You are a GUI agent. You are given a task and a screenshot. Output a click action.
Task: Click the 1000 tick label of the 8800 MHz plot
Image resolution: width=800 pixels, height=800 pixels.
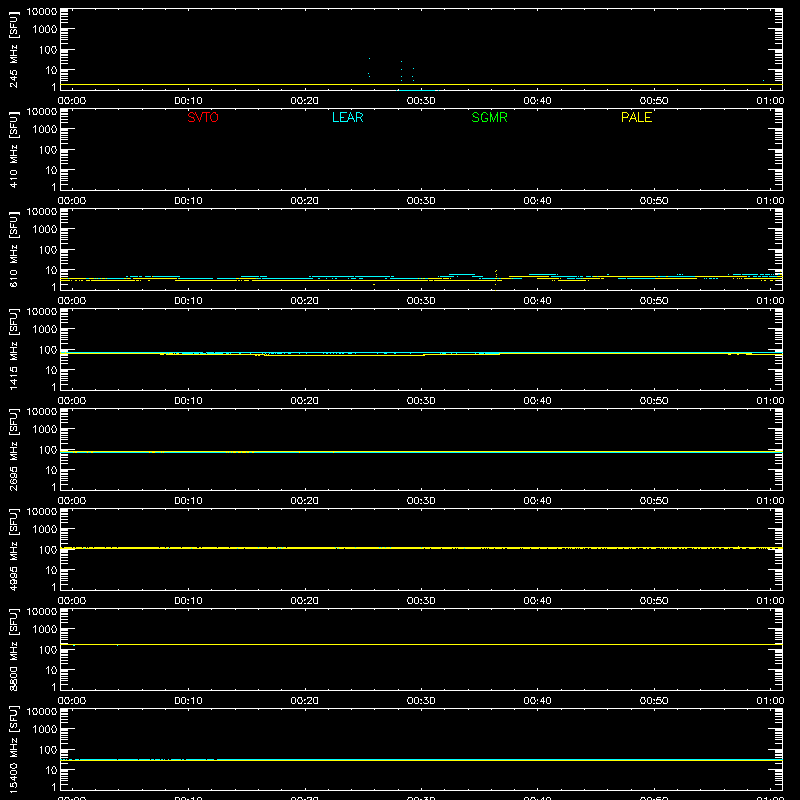[x=45, y=630]
